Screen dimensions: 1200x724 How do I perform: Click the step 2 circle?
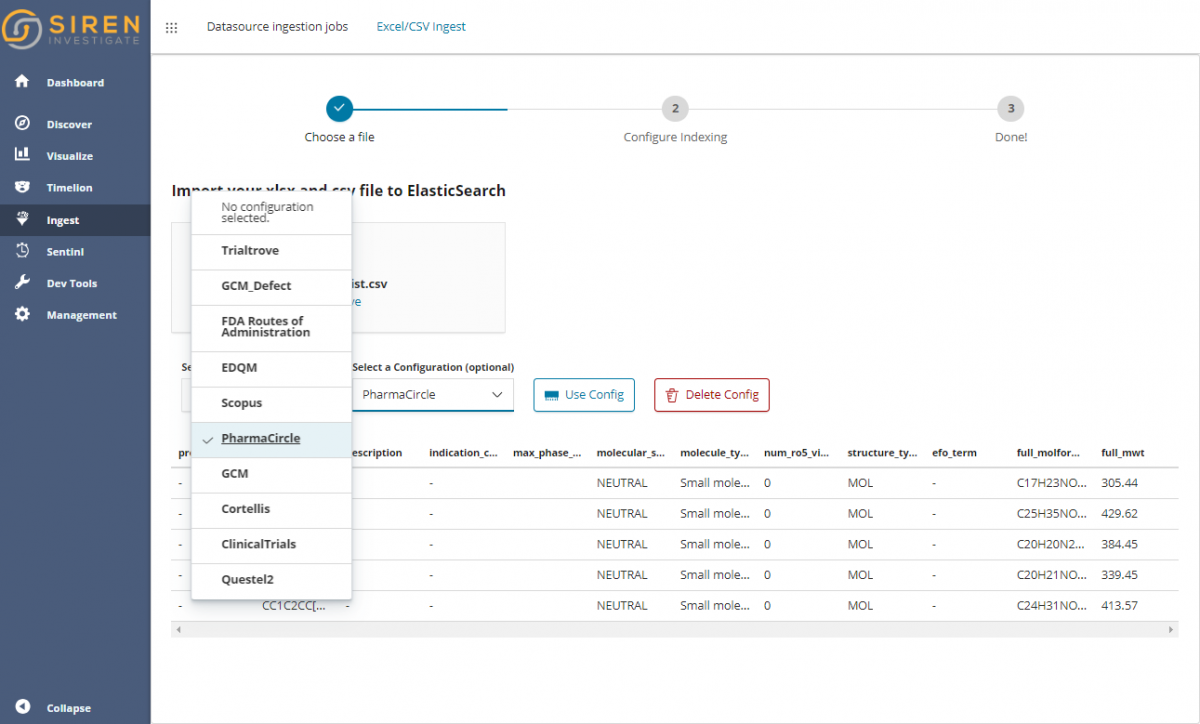click(675, 108)
